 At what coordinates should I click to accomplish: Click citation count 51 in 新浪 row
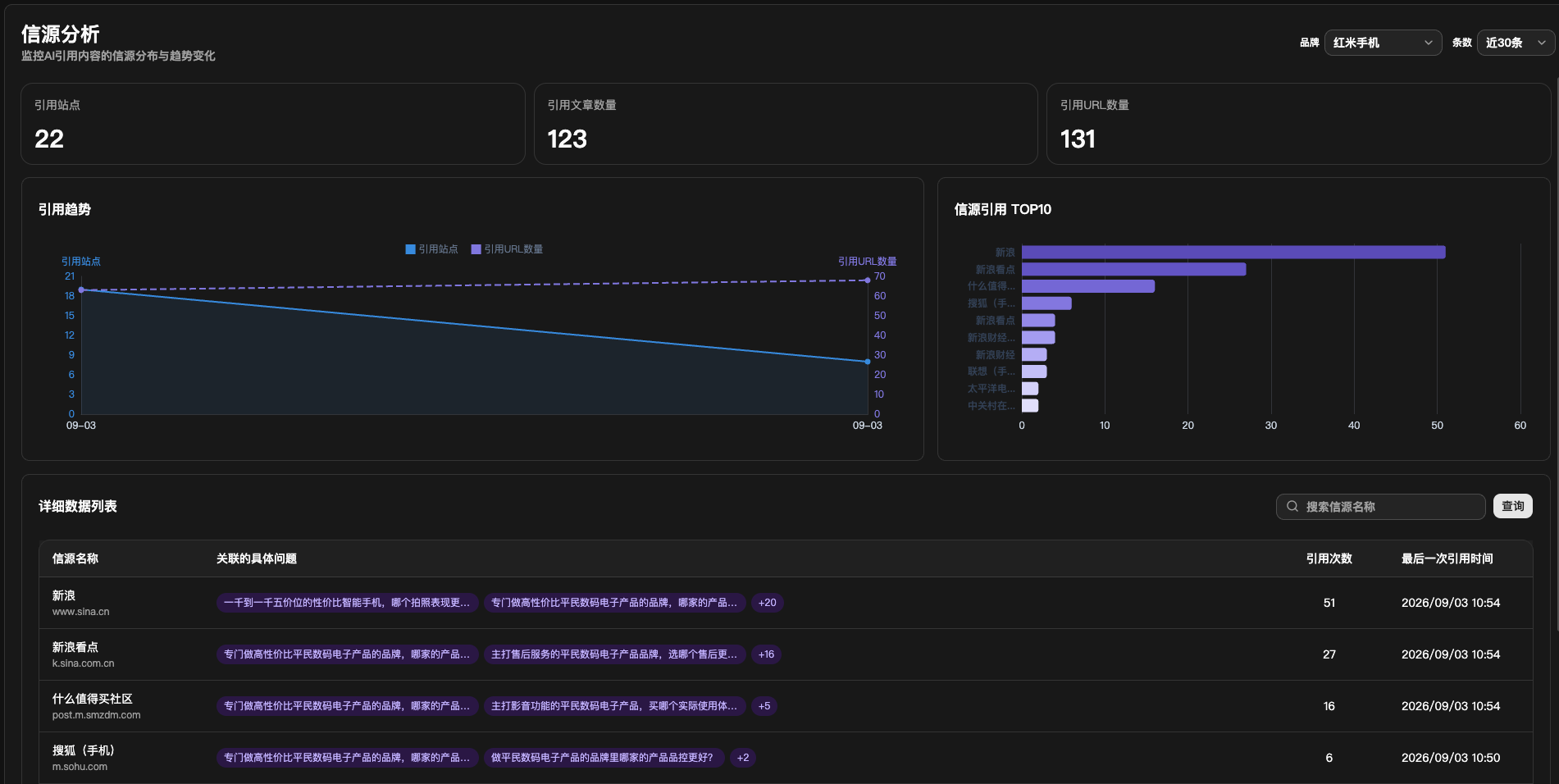click(1329, 603)
